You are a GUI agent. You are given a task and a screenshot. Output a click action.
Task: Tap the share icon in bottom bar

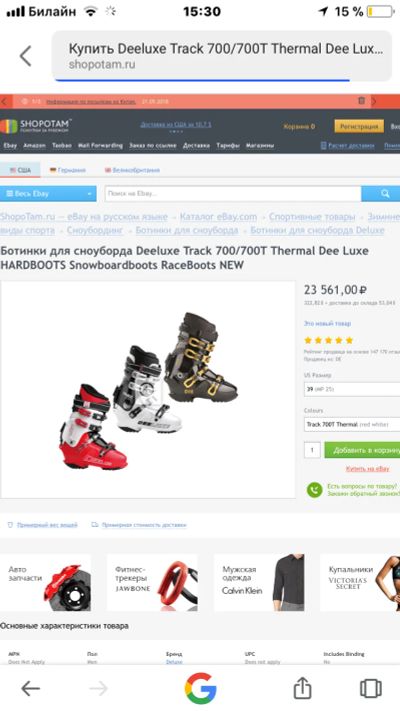click(x=302, y=688)
